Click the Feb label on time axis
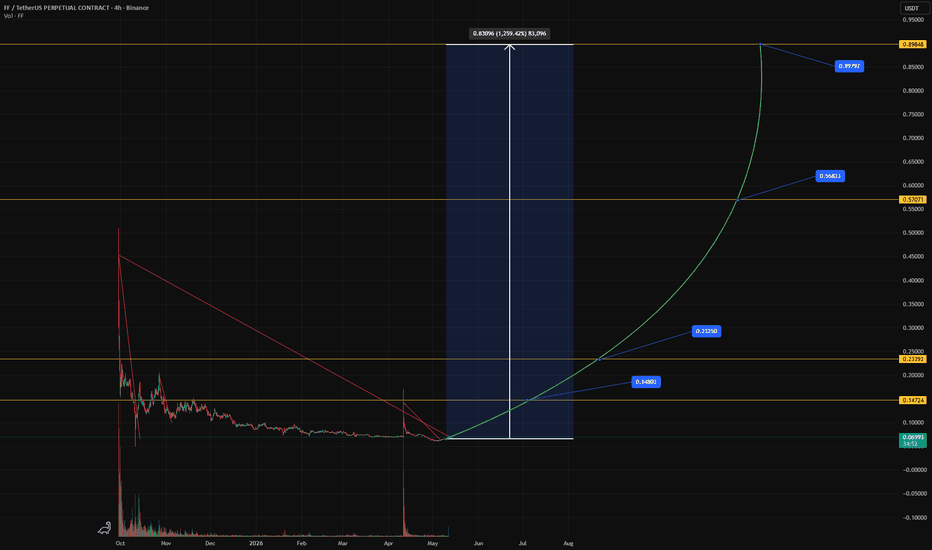 (301, 543)
